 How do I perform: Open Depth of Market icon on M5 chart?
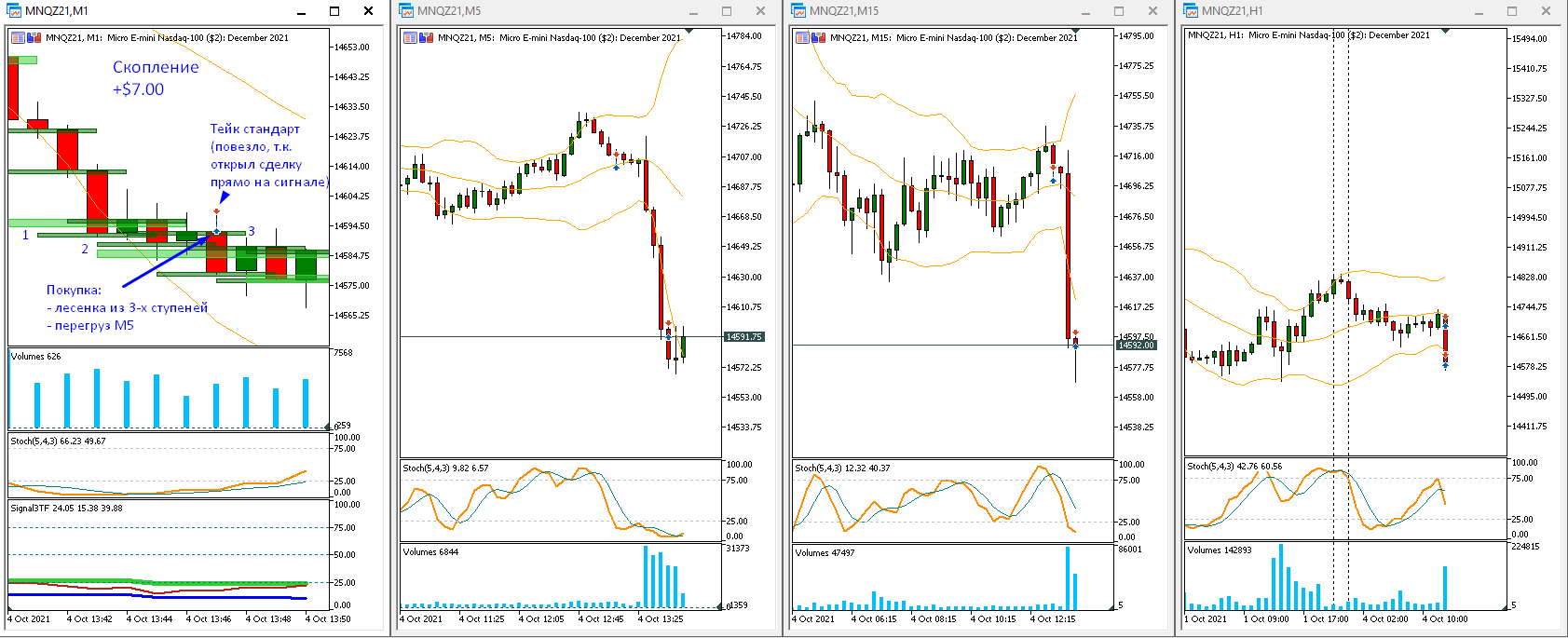click(x=427, y=38)
